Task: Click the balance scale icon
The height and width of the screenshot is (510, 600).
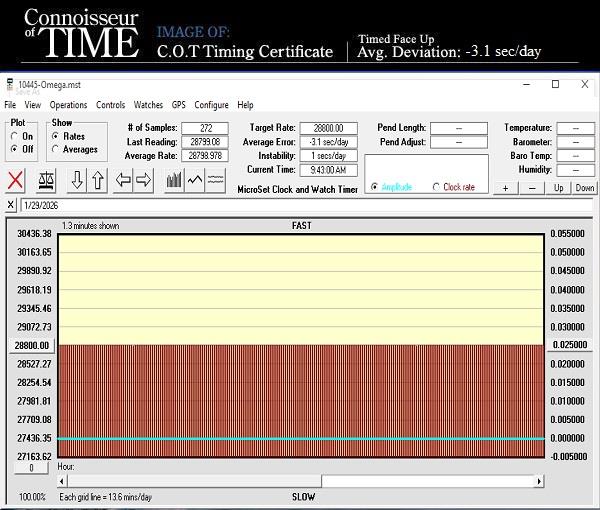Action: click(46, 181)
